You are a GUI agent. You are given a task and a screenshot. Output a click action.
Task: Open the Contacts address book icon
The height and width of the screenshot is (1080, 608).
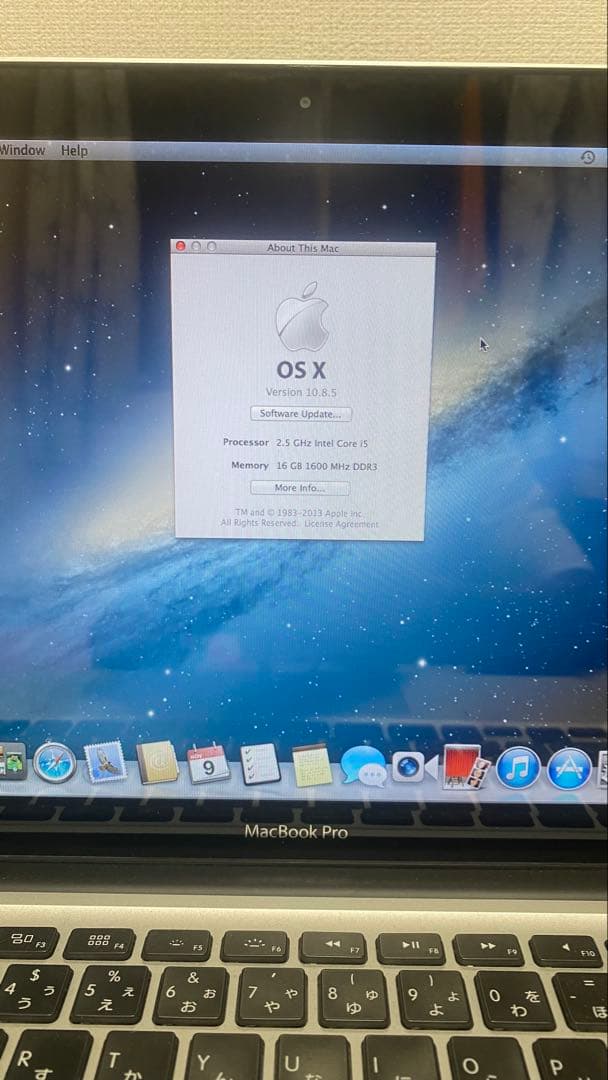click(x=158, y=764)
